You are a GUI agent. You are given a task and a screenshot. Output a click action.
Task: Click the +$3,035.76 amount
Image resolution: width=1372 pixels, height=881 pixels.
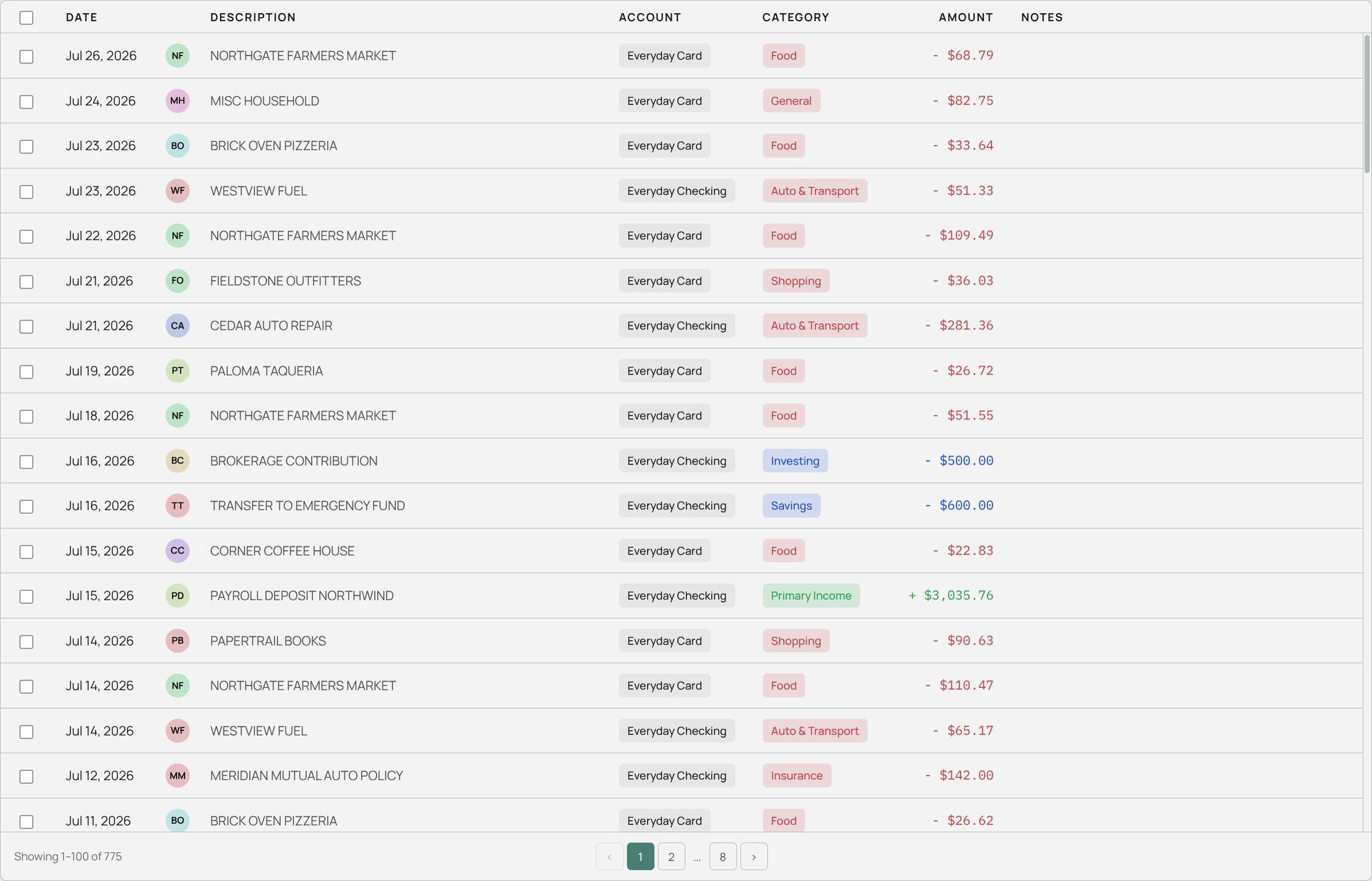coord(951,595)
